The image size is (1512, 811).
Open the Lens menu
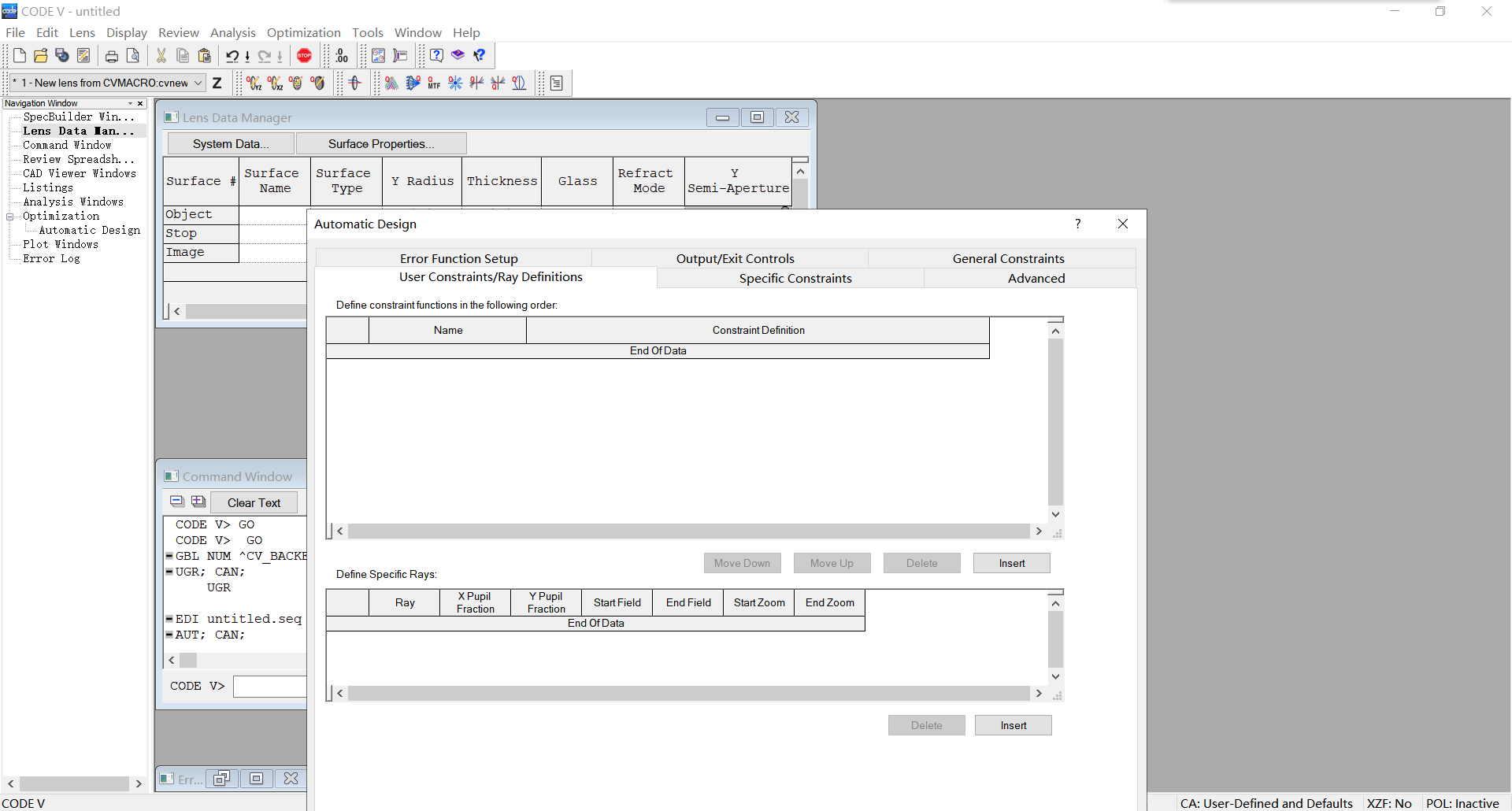82,32
